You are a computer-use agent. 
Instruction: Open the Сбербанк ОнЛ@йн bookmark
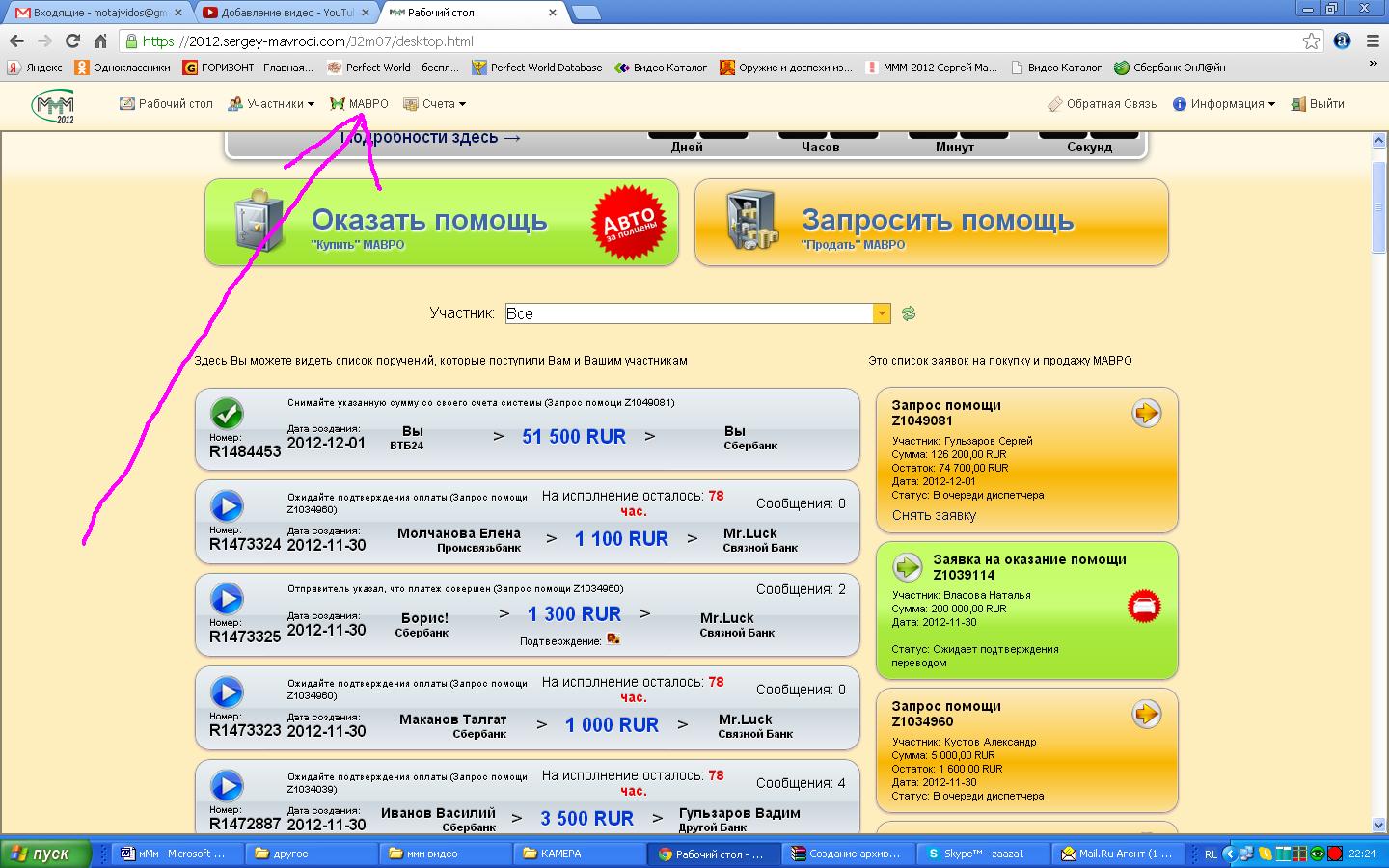[x=1170, y=68]
